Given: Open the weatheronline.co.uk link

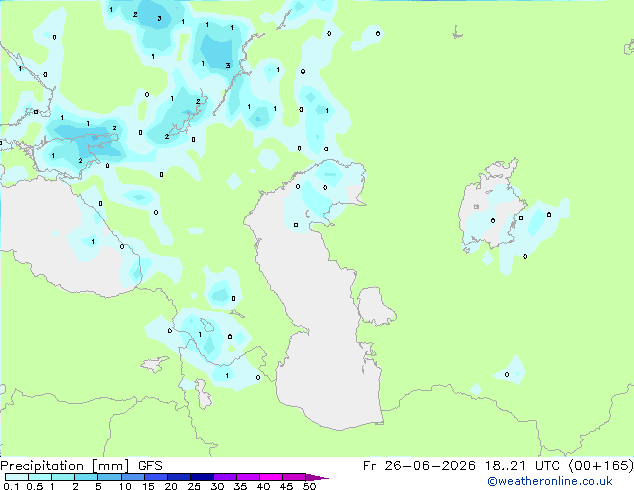Looking at the screenshot, I should 550,481.
